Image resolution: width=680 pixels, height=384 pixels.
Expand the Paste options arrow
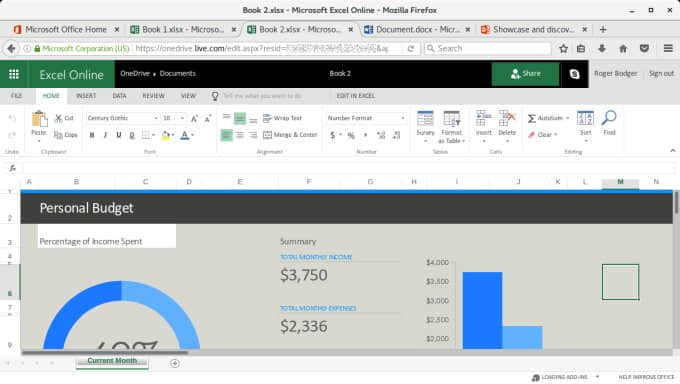[39, 141]
